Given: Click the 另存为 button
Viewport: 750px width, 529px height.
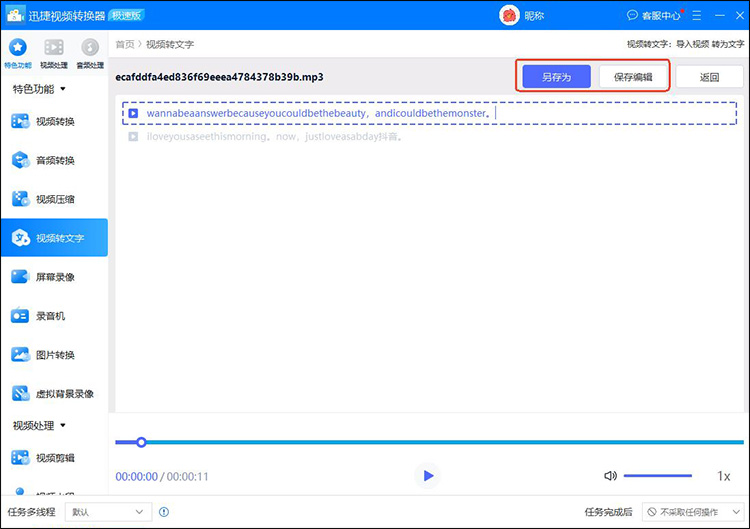Looking at the screenshot, I should pos(556,77).
